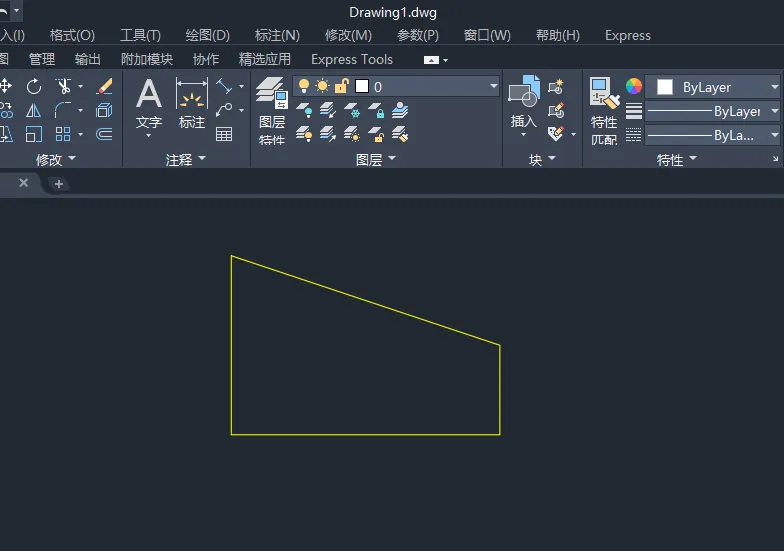Image resolution: width=784 pixels, height=551 pixels.
Task: Expand the 块 panel arrow
Action: (552, 158)
